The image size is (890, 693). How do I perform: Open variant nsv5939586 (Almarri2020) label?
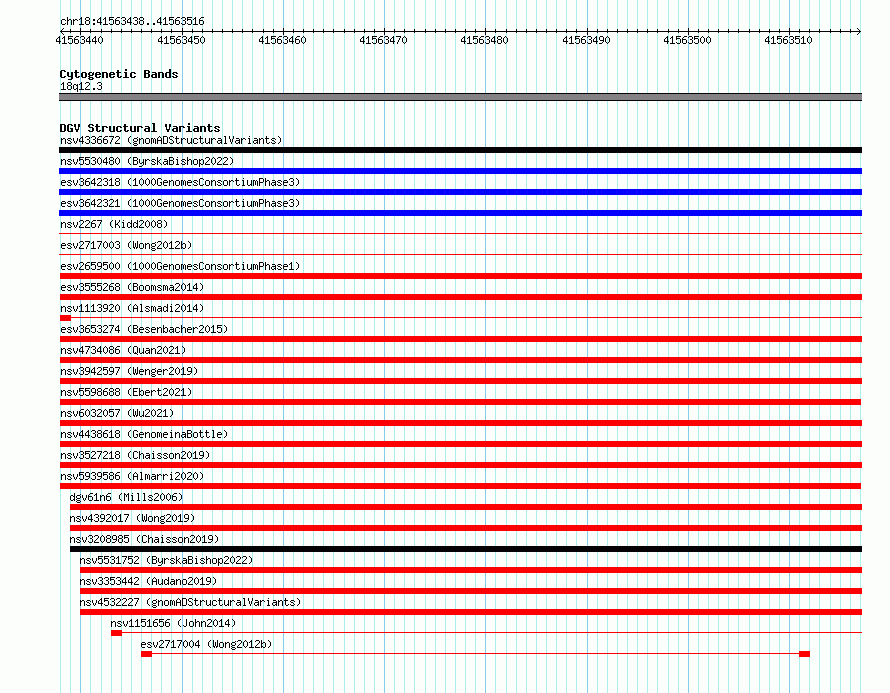point(132,476)
